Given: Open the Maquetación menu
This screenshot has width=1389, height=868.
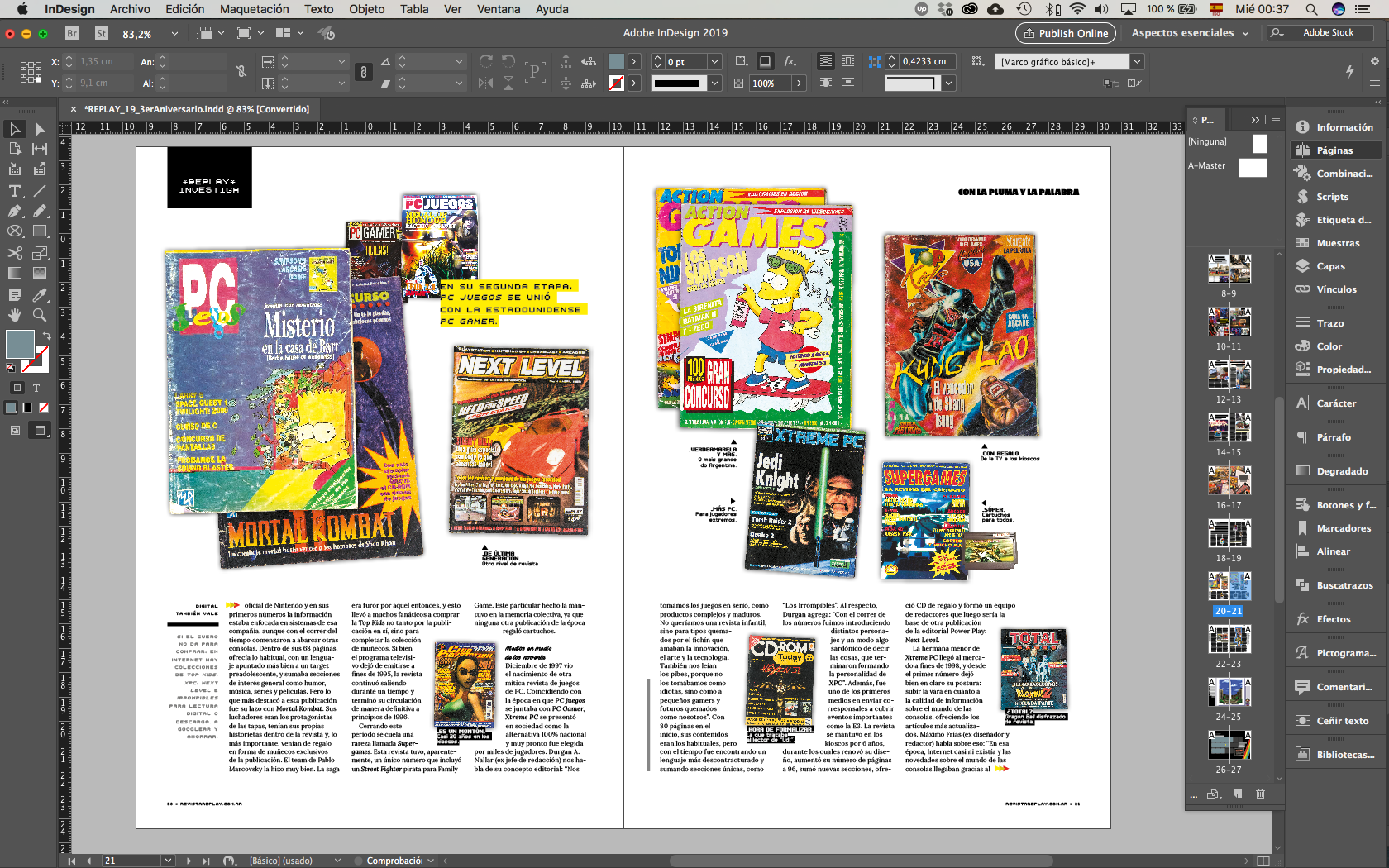Looking at the screenshot, I should point(254,9).
